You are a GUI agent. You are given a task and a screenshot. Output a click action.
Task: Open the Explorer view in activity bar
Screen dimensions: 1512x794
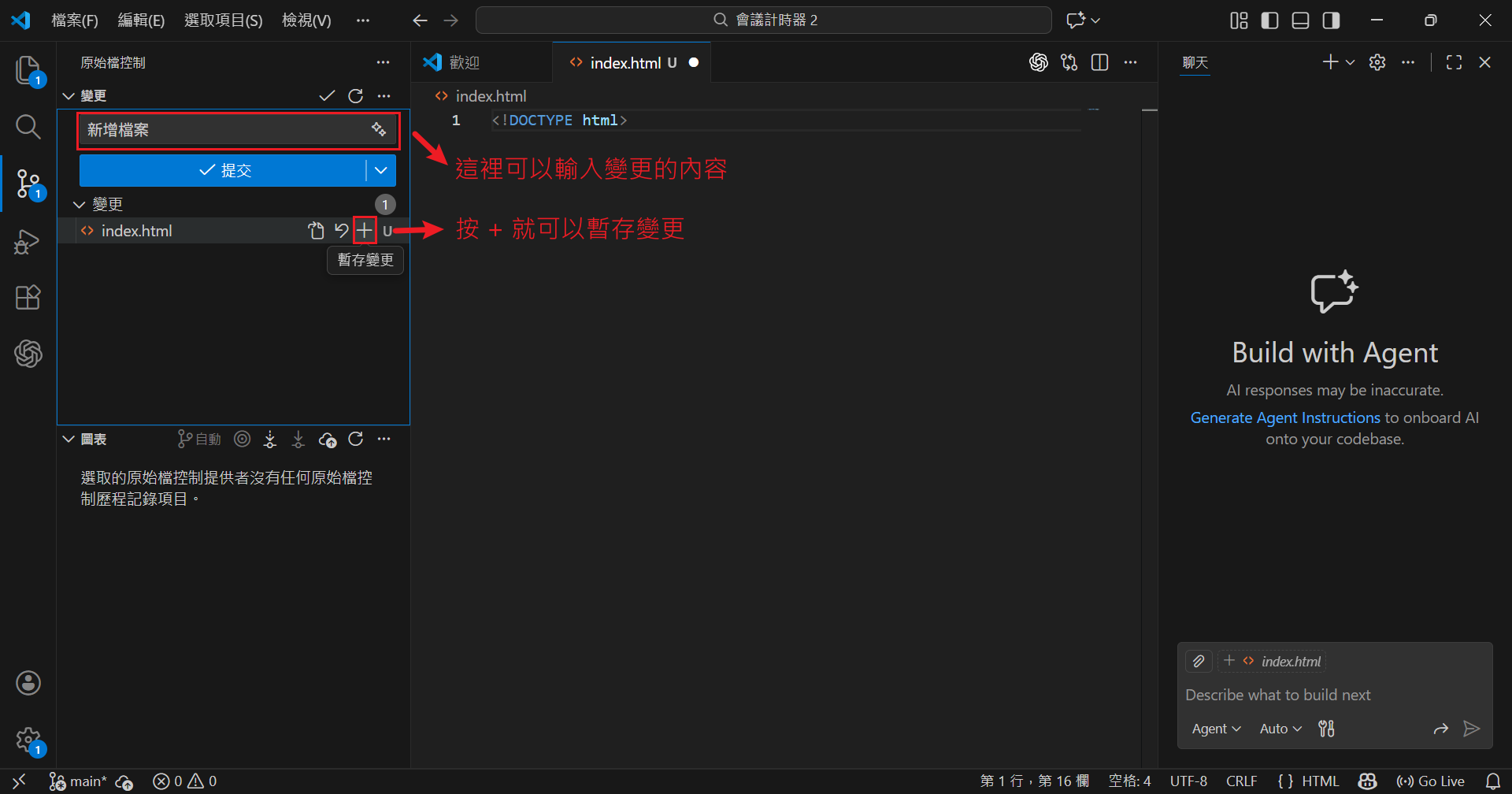tap(28, 70)
